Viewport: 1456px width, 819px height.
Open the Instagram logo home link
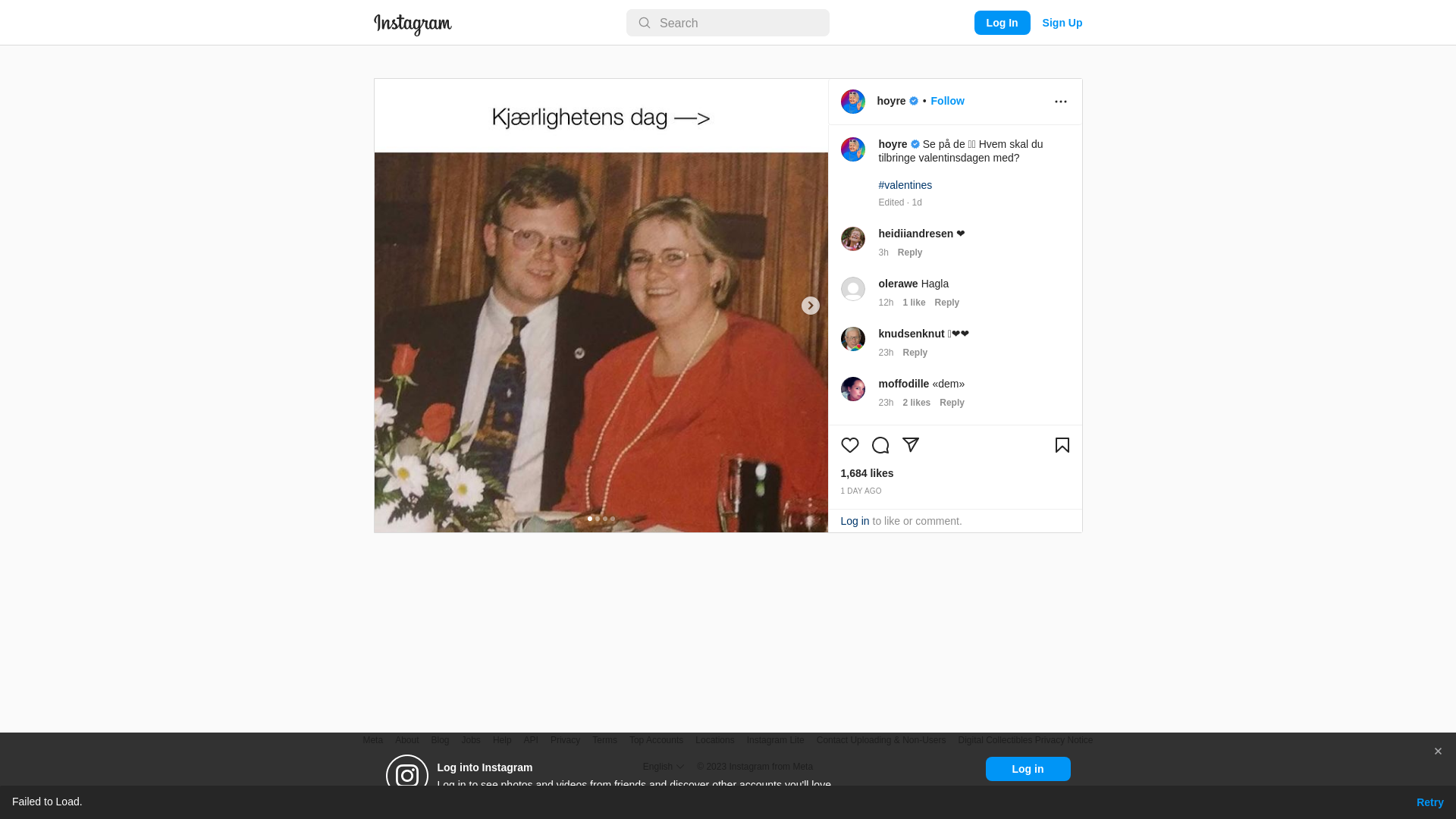pyautogui.click(x=413, y=24)
